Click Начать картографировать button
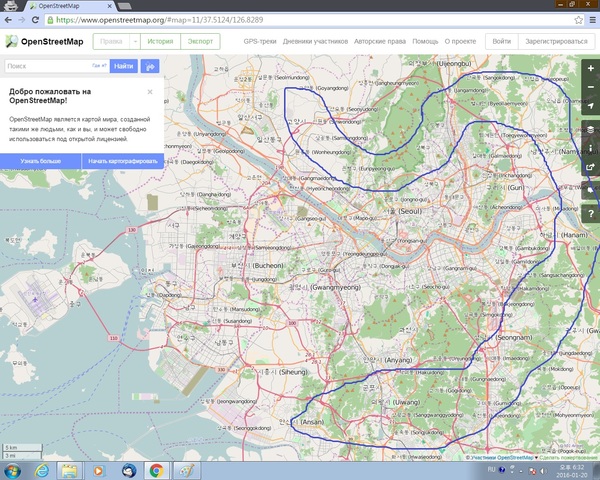The height and width of the screenshot is (480, 600). [123, 160]
